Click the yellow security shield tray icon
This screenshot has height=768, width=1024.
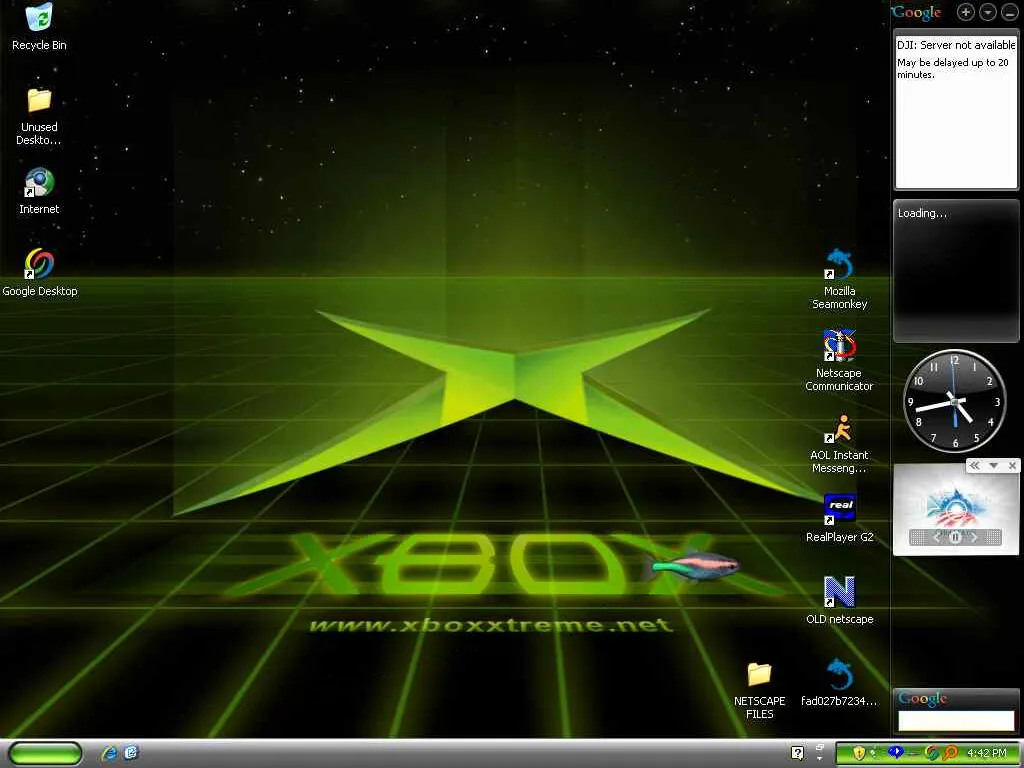[x=859, y=754]
